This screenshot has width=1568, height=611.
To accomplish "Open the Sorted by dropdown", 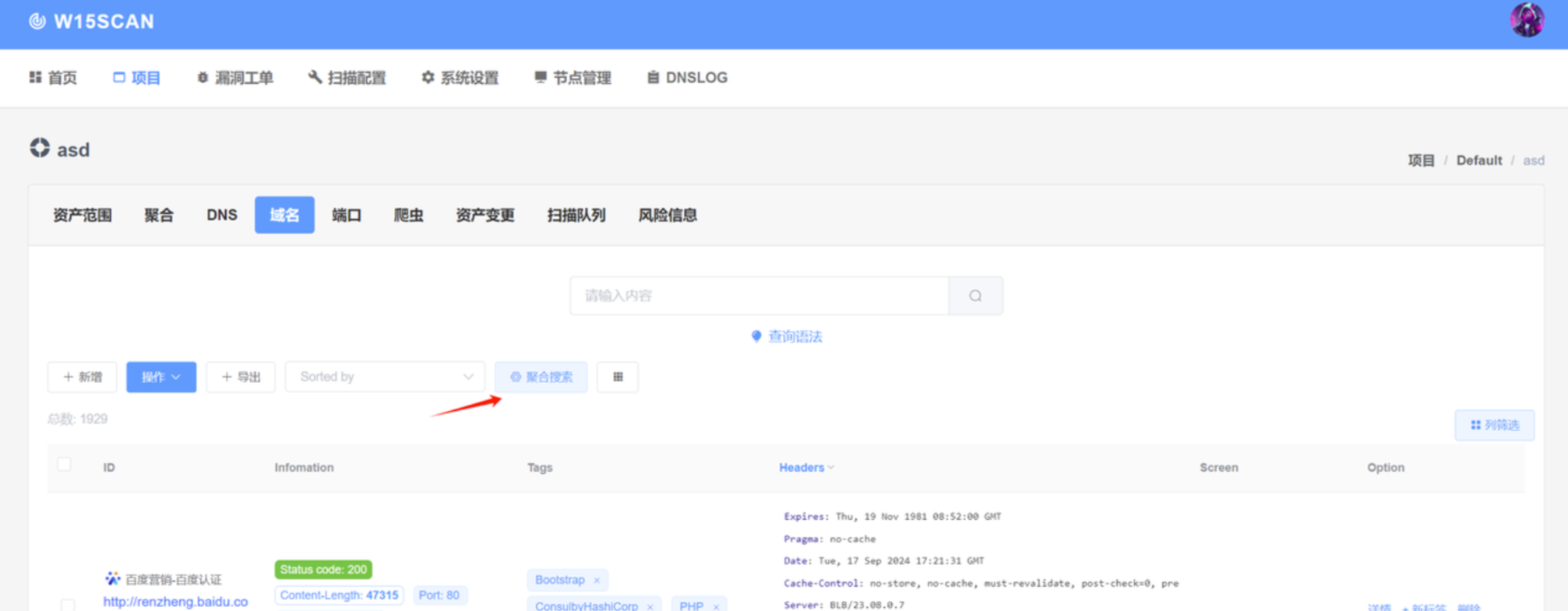I will point(385,377).
